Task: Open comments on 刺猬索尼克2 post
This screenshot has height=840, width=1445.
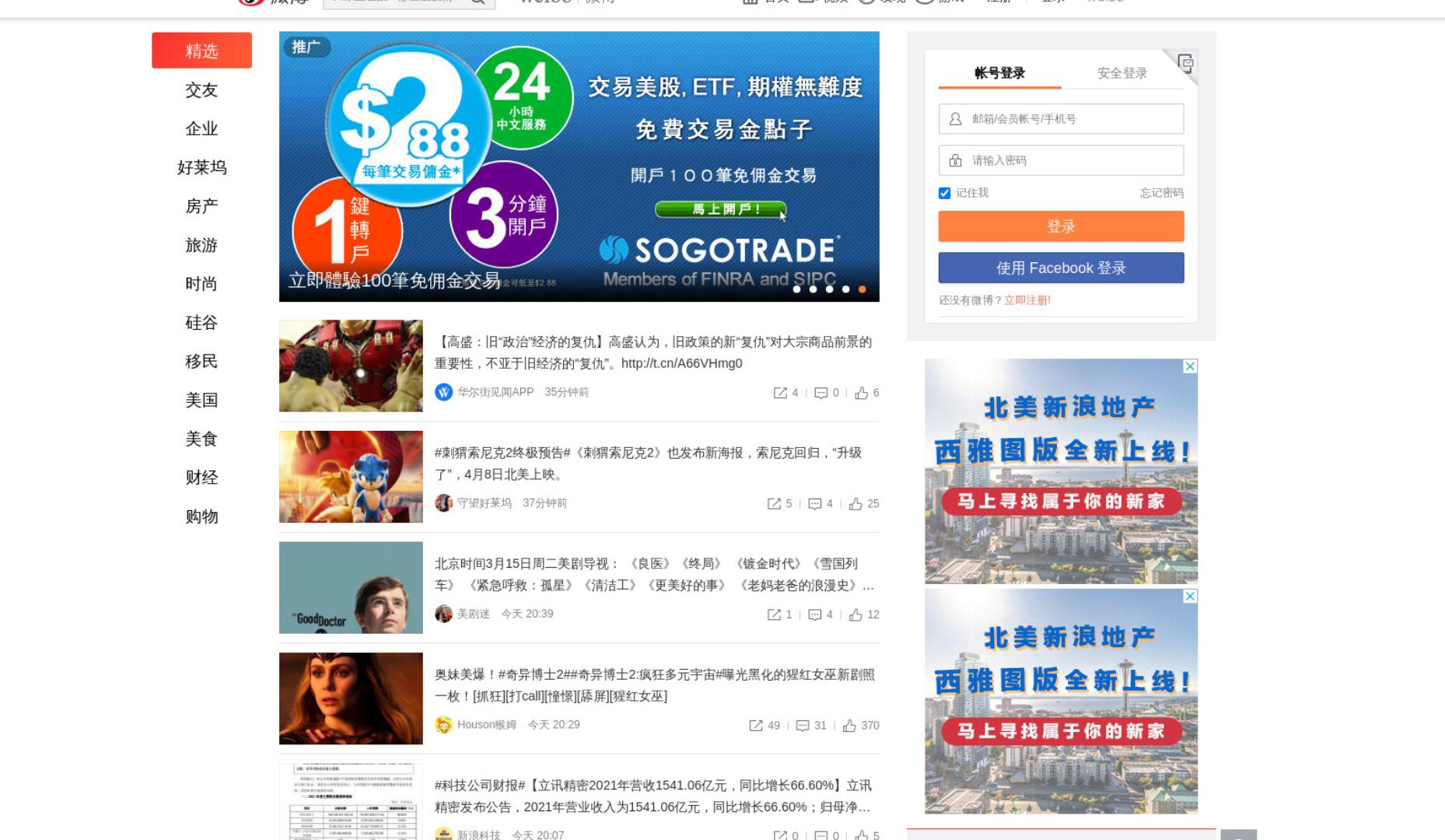Action: coord(814,504)
